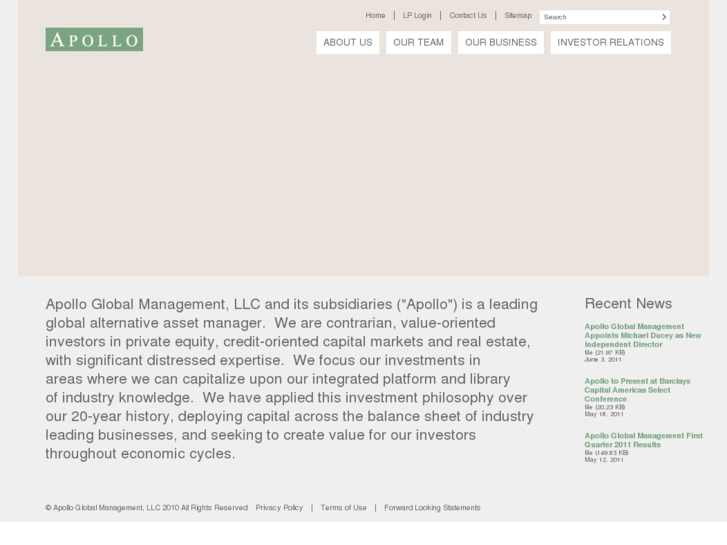
Task: Click the May 12, 2011 date text
Action: click(604, 460)
